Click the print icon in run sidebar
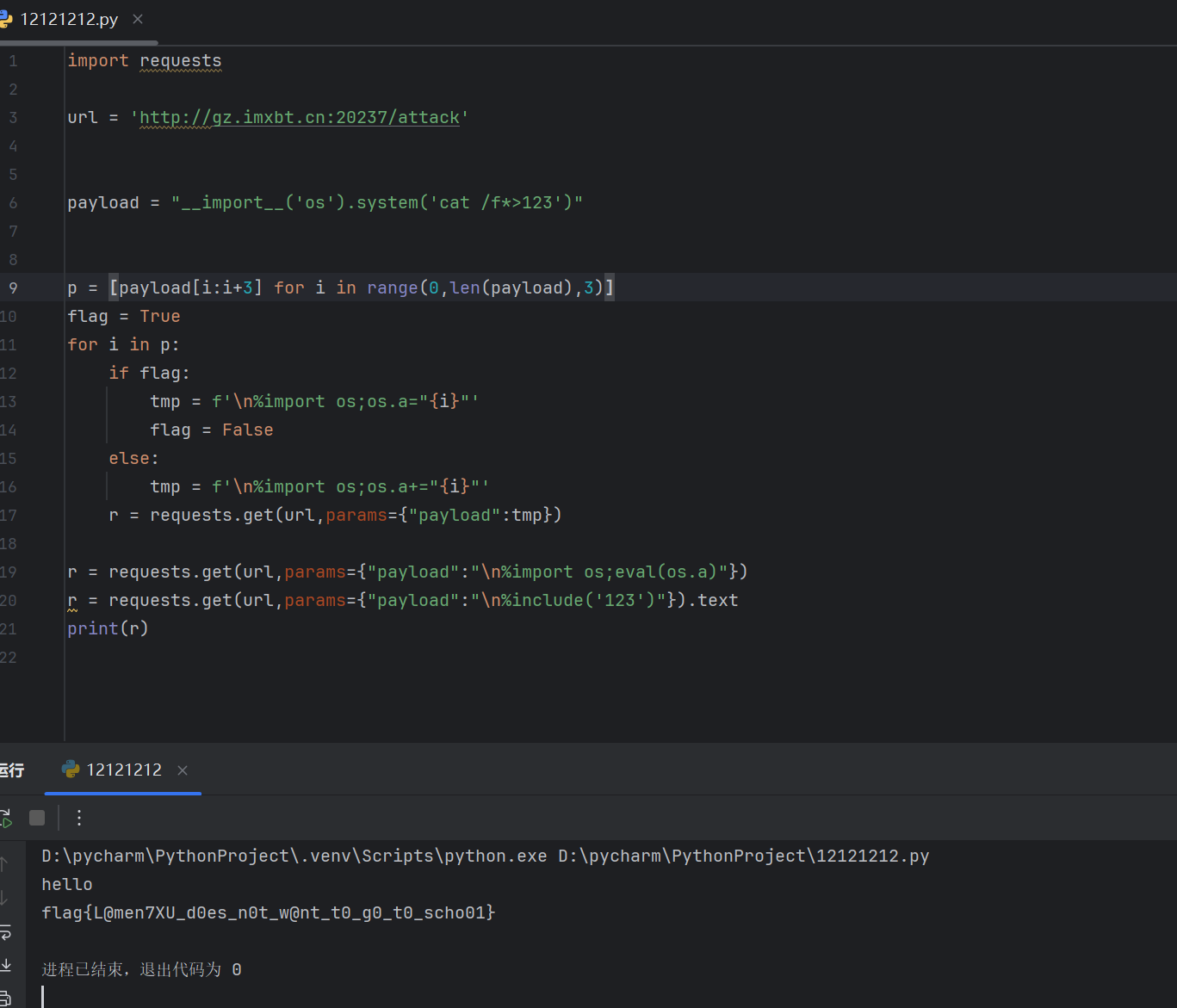 click(5, 999)
